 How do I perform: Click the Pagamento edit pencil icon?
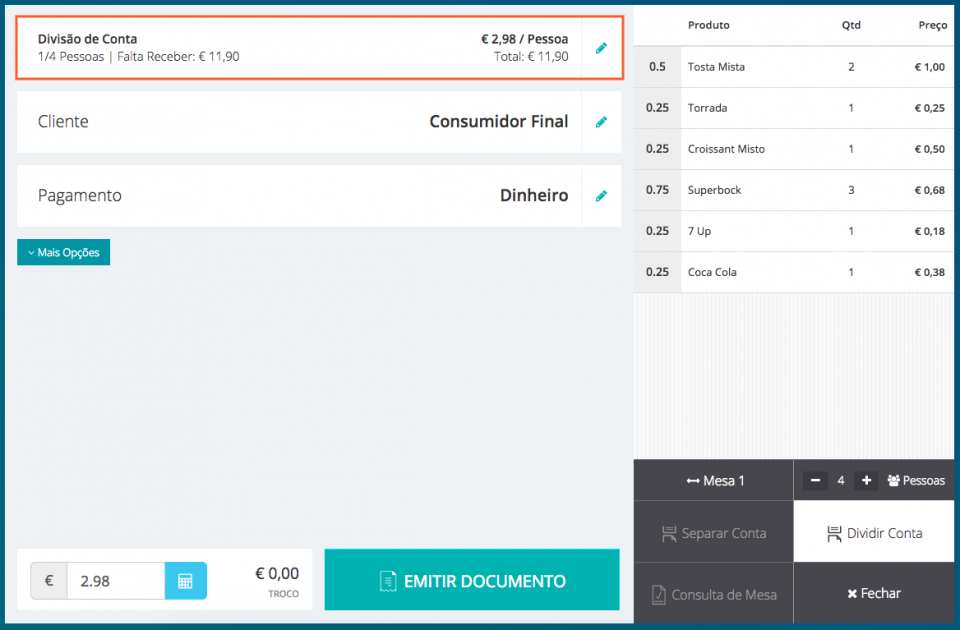[x=601, y=196]
